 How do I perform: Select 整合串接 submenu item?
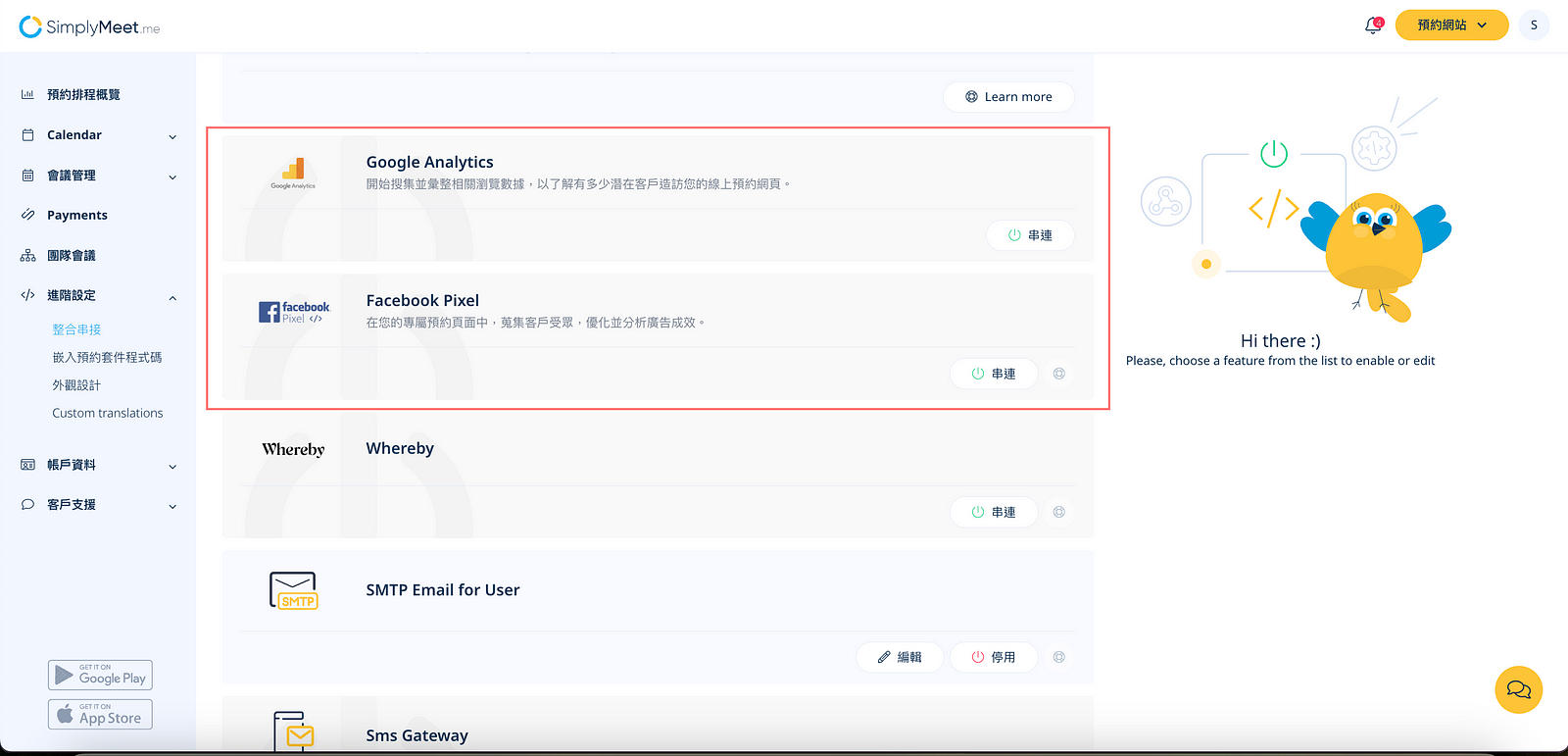[76, 329]
